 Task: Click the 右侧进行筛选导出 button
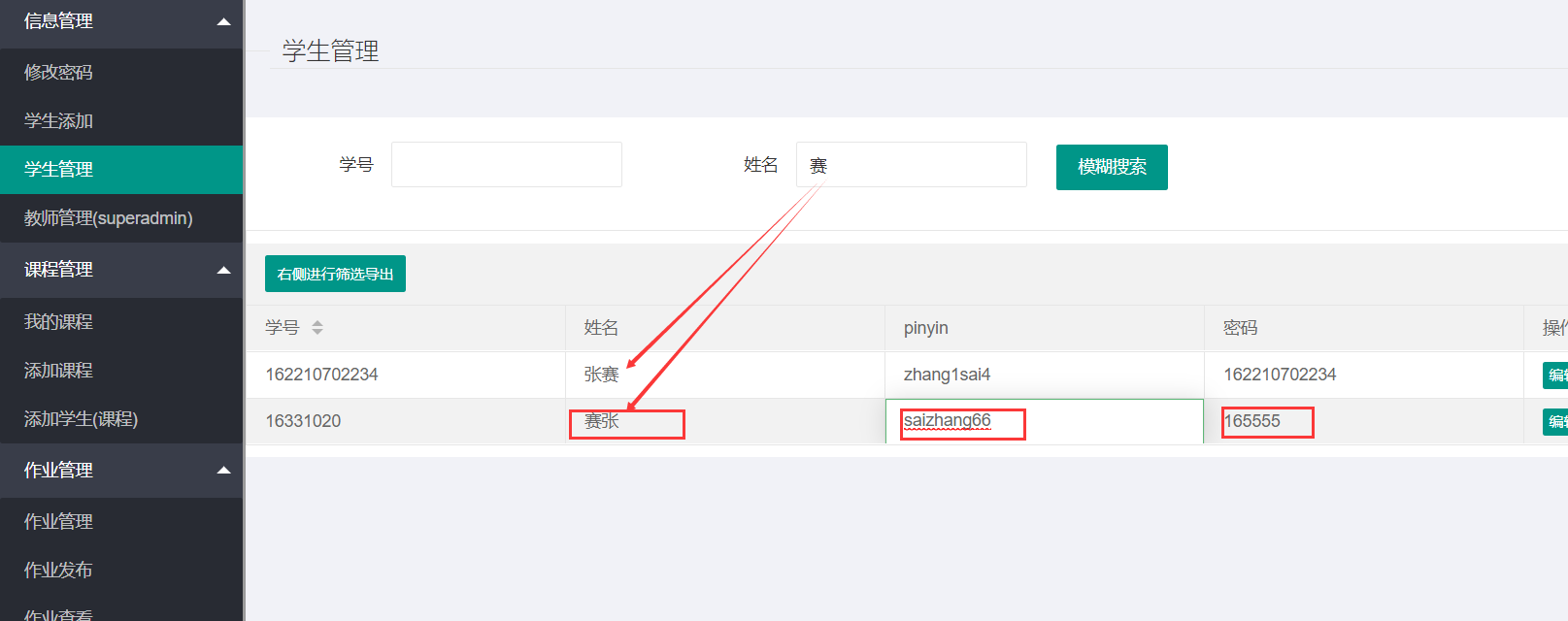click(335, 274)
